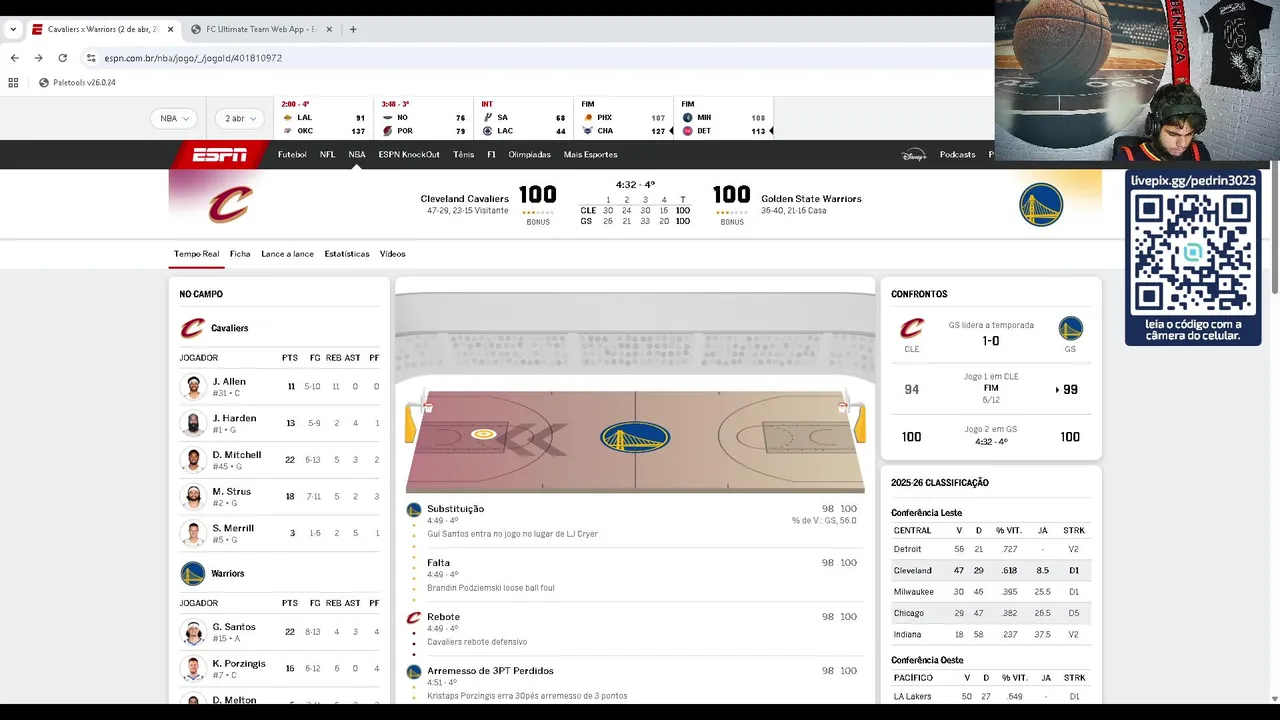Click J. Allen player headshot

pos(193,386)
